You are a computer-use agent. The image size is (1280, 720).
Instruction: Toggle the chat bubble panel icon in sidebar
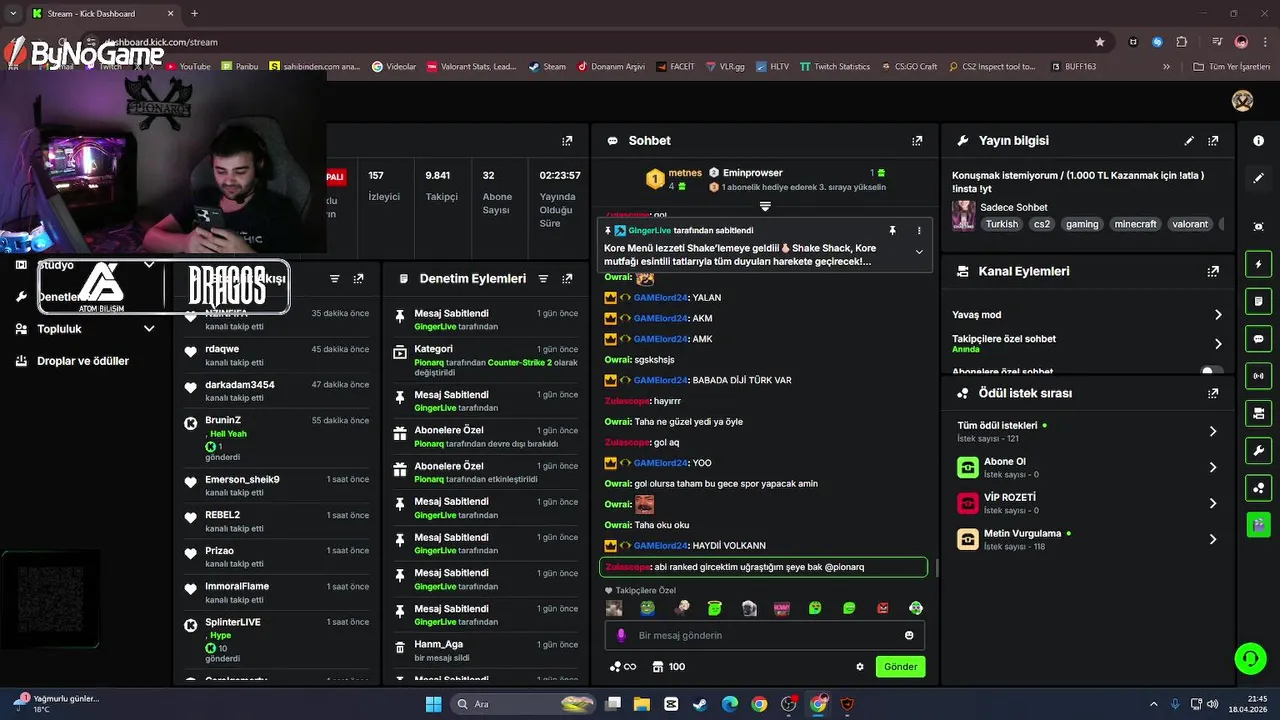1258,339
